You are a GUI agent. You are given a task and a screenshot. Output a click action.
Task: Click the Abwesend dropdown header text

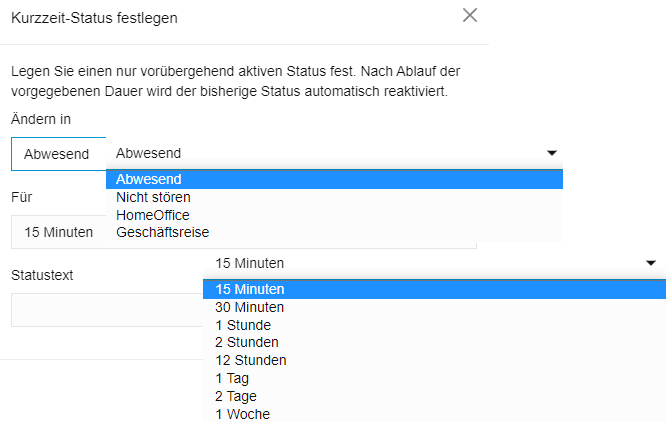[149, 153]
